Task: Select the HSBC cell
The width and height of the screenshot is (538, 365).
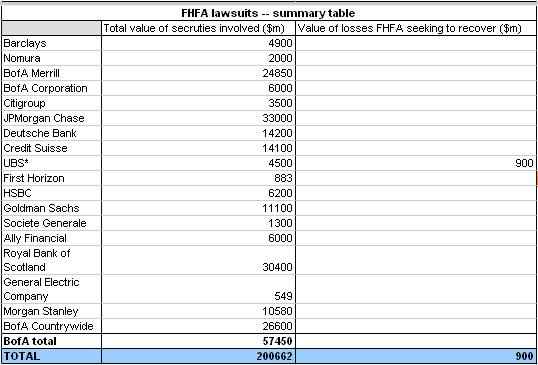Action: pyautogui.click(x=51, y=193)
